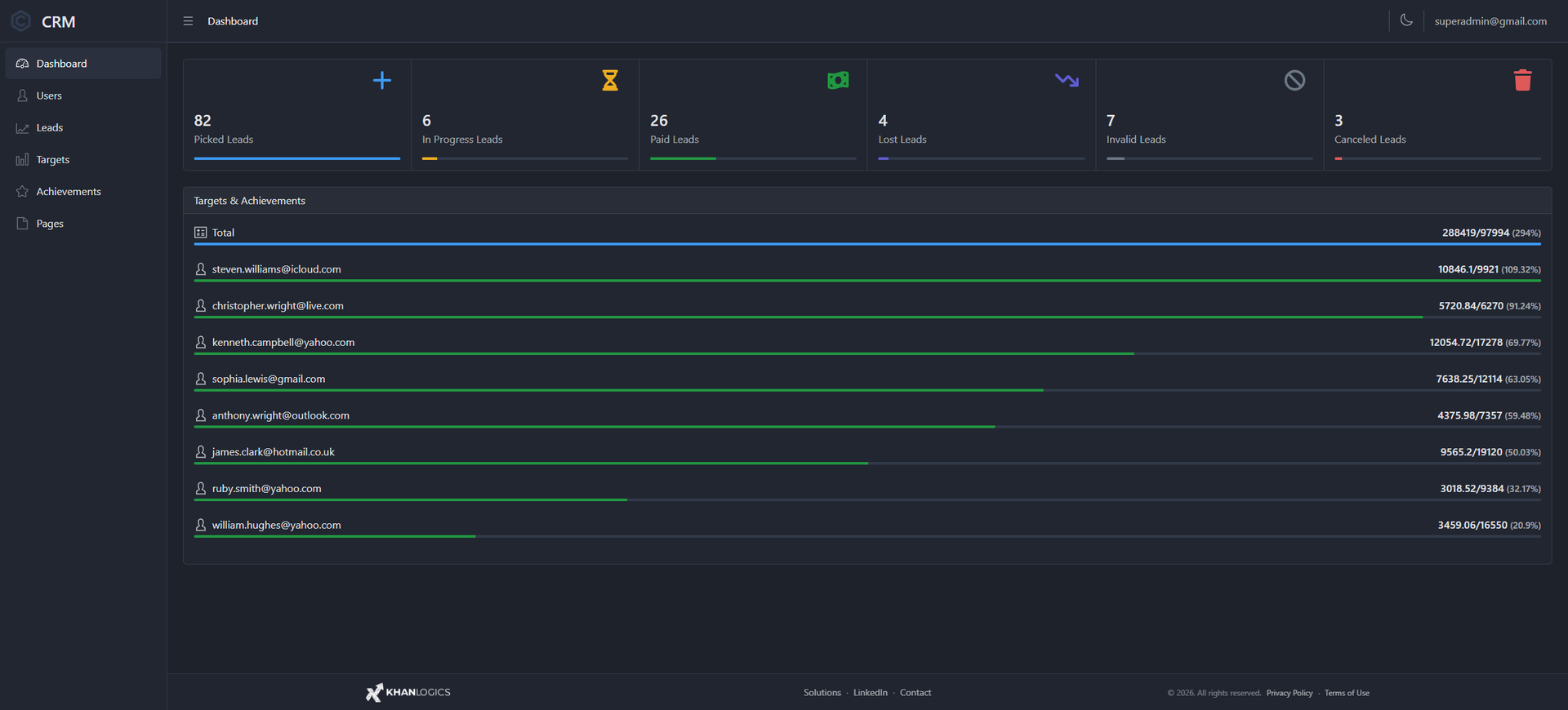
Task: Click the Targets & Achievements panel header
Action: tap(867, 201)
